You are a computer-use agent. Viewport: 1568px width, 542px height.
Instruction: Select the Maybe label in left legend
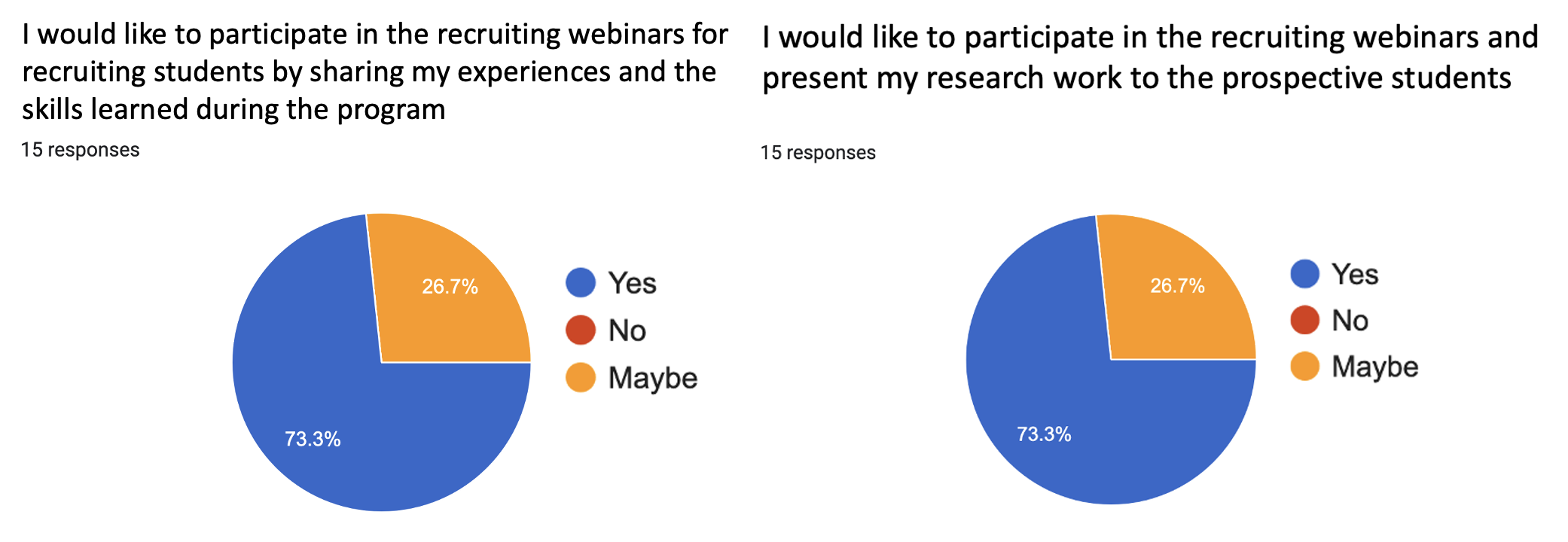[653, 378]
